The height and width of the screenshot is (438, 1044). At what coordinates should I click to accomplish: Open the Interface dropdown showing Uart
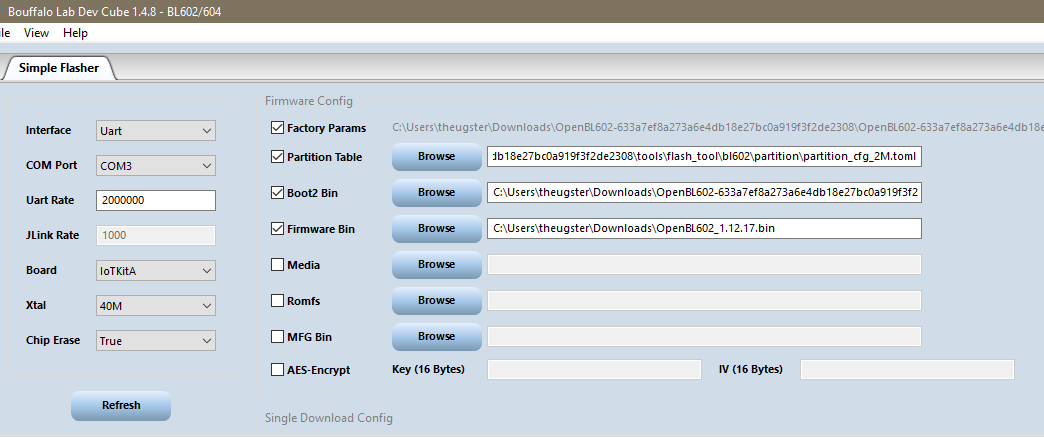point(156,130)
